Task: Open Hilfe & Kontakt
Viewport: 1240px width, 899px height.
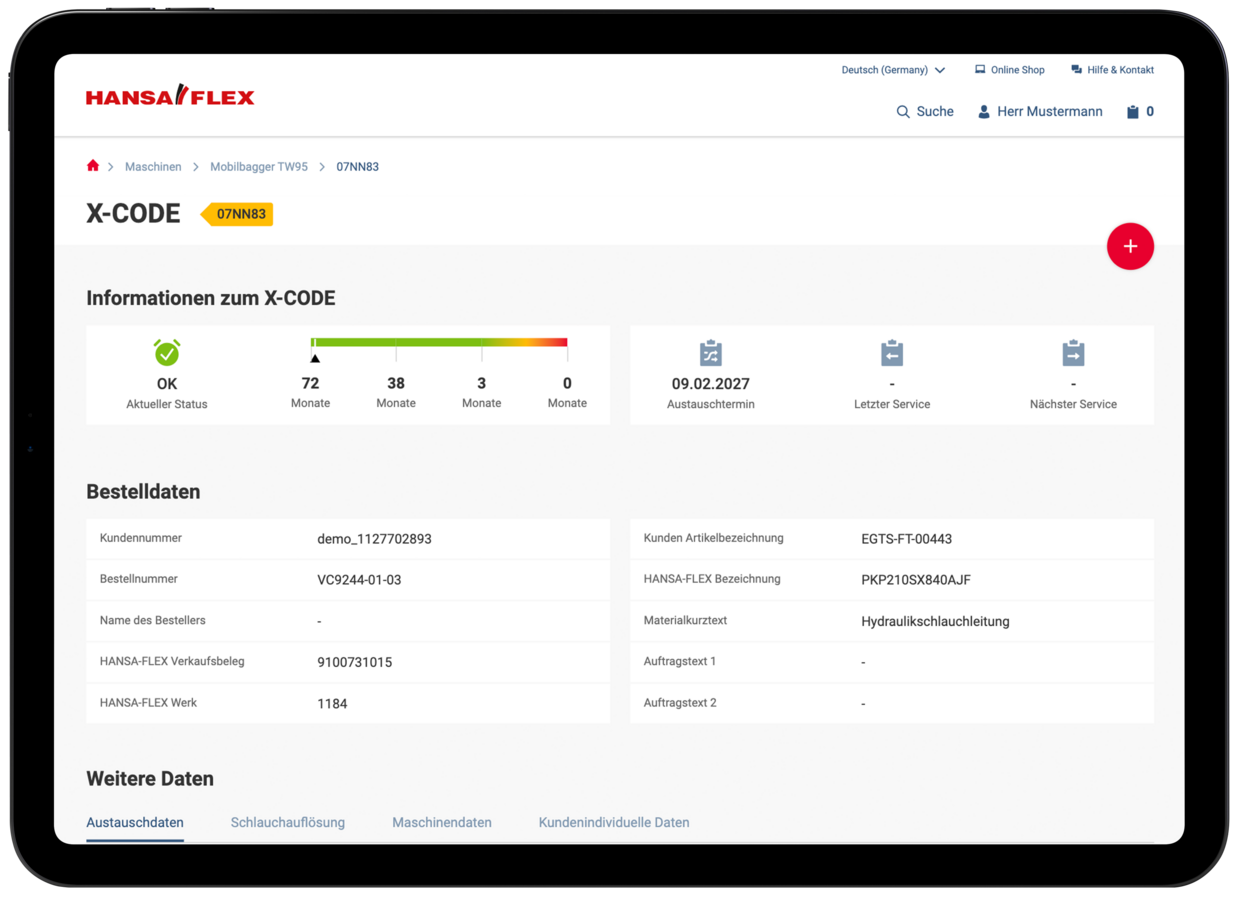Action: [1112, 70]
